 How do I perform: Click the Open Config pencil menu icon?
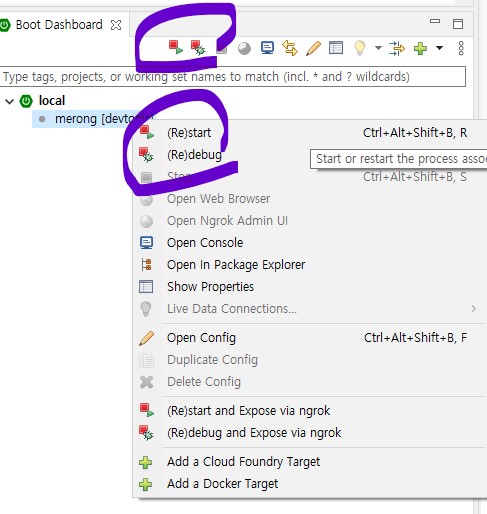pos(146,338)
